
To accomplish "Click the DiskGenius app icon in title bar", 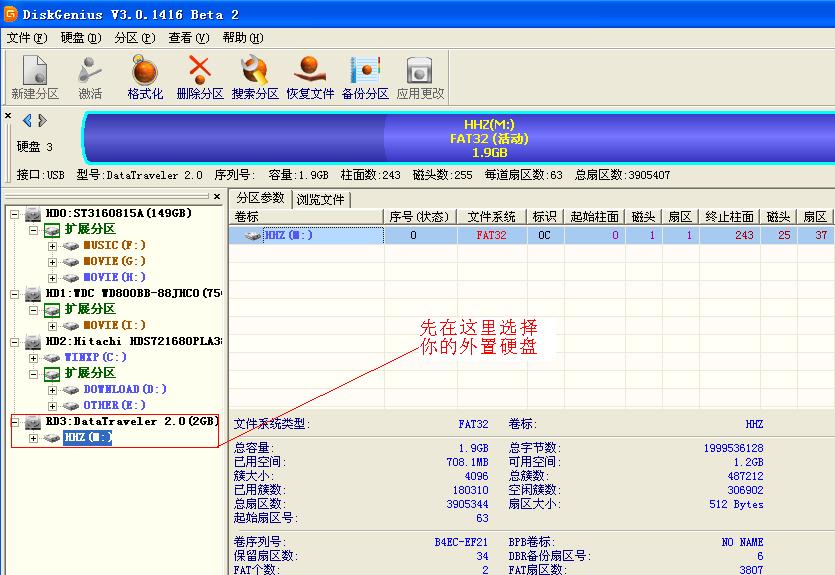I will pos(10,14).
